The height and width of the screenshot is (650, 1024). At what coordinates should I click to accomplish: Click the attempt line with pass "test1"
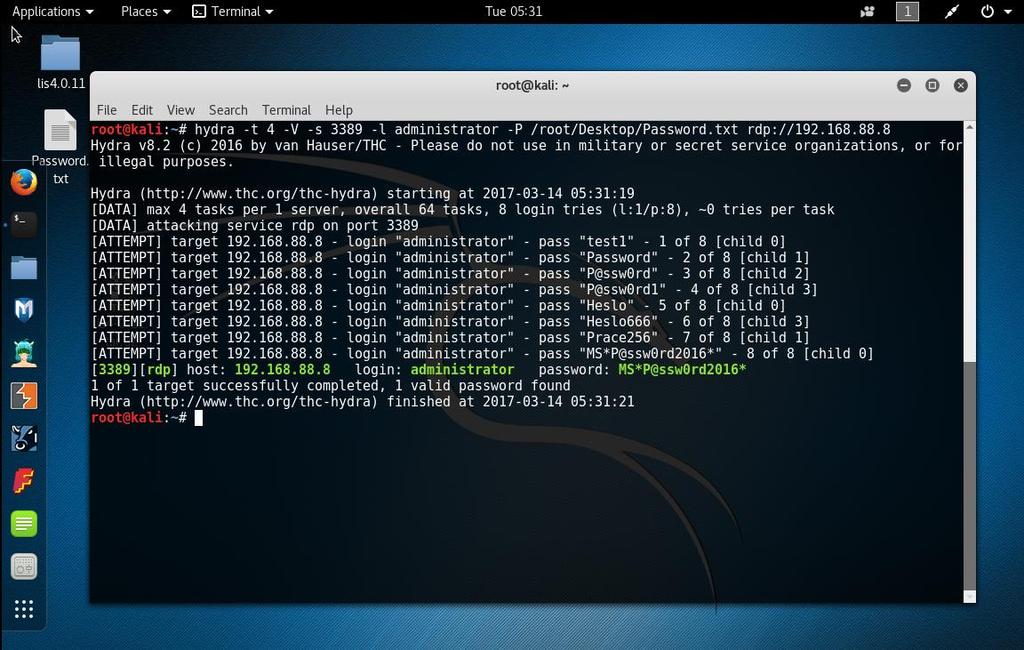coord(438,242)
